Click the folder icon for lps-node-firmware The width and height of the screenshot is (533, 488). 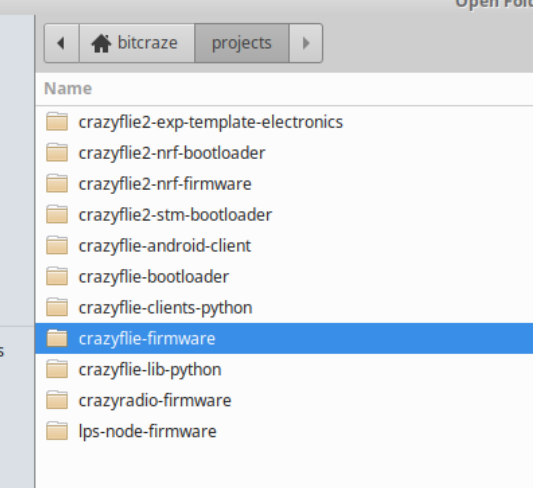click(57, 431)
